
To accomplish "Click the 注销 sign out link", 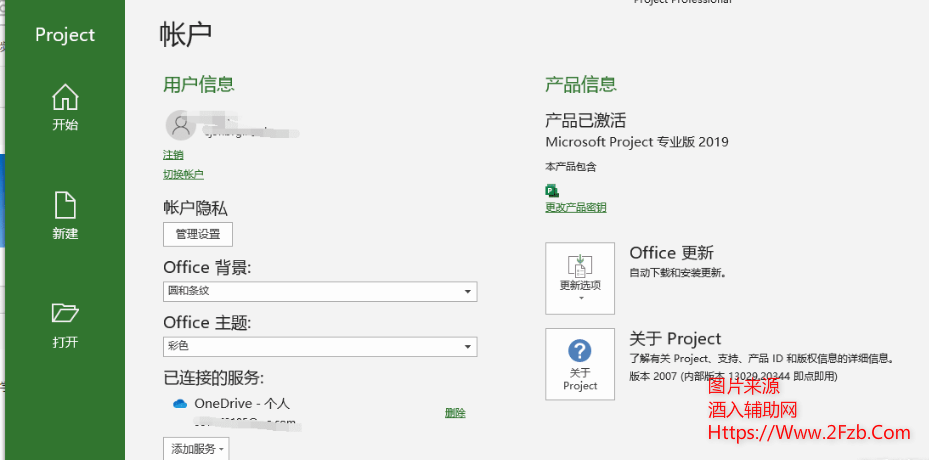I will [x=173, y=155].
